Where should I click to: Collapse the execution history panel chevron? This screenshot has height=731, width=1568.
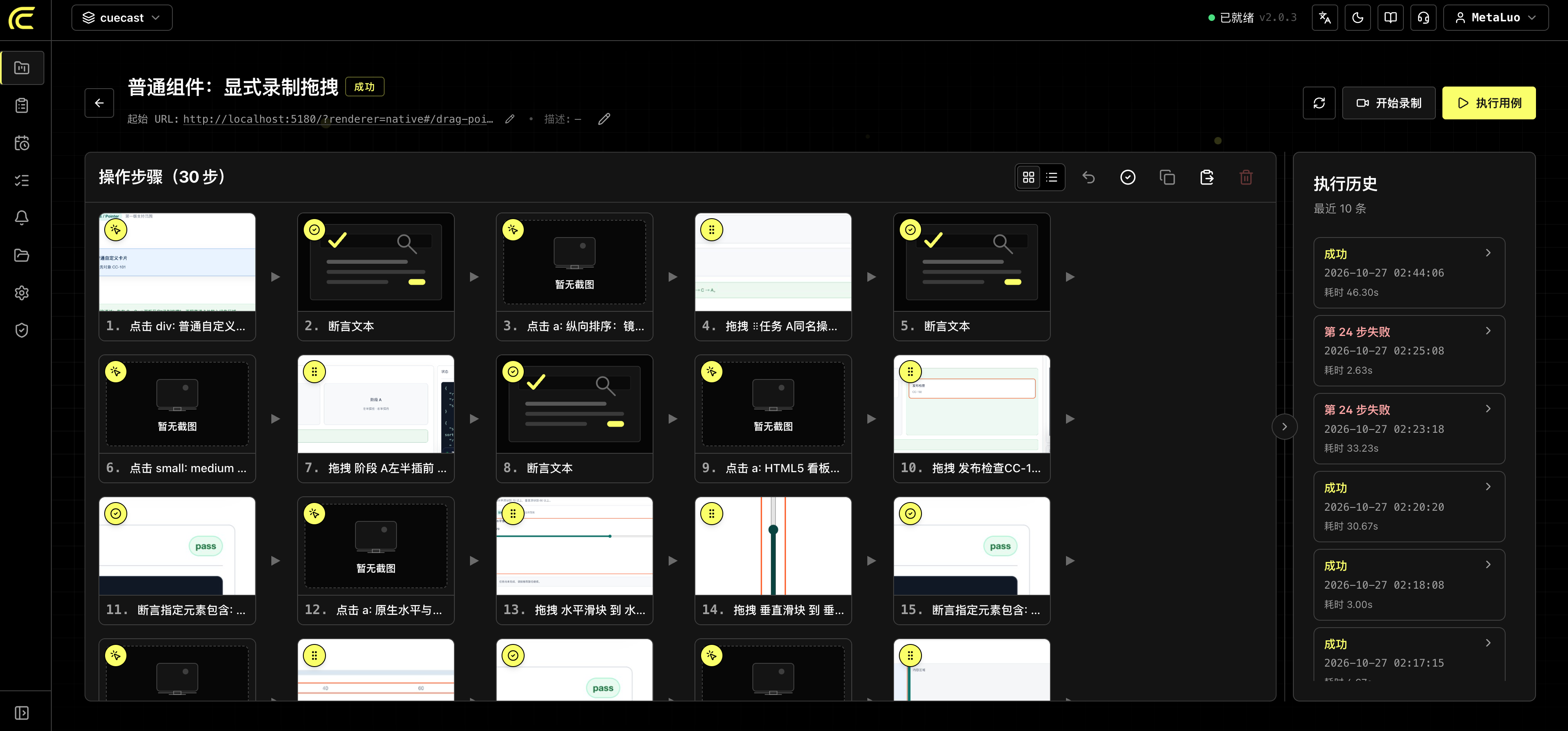[x=1284, y=427]
